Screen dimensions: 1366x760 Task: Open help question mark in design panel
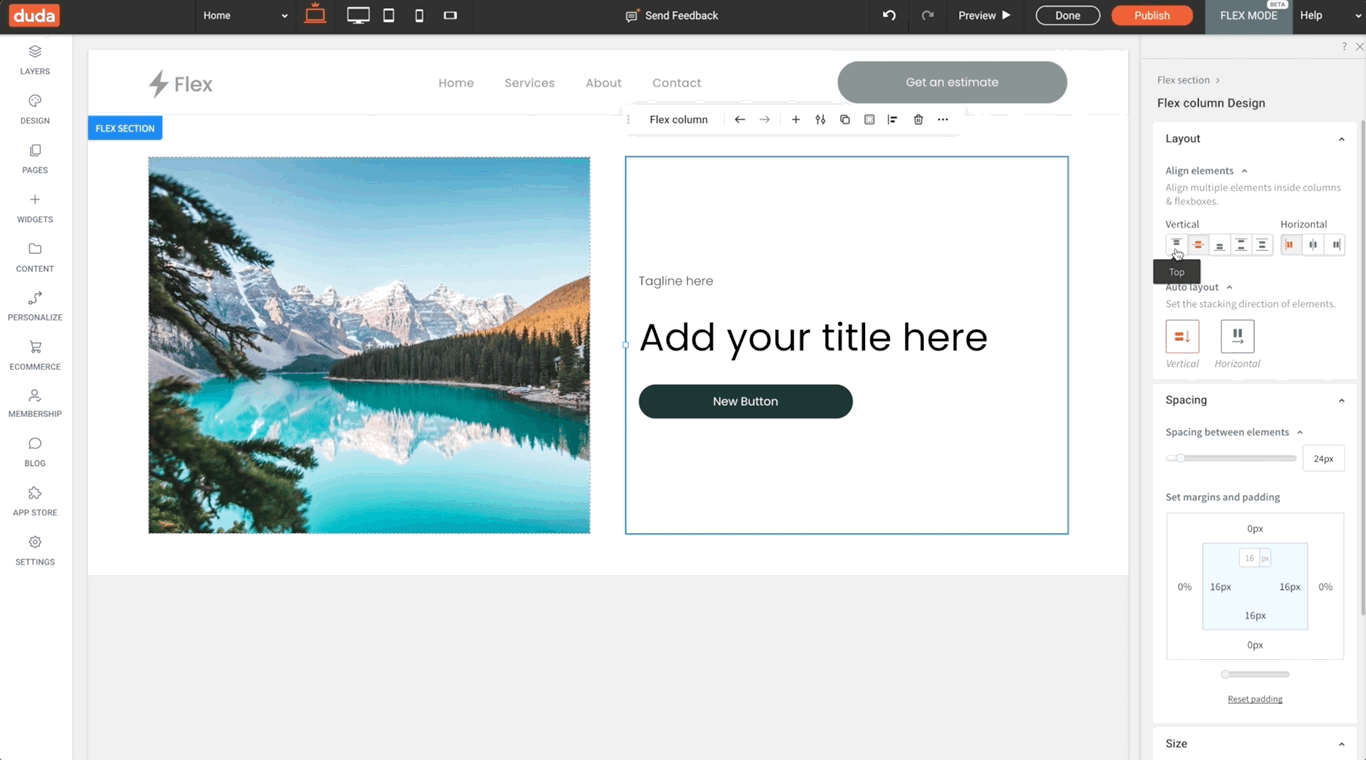click(x=1344, y=47)
